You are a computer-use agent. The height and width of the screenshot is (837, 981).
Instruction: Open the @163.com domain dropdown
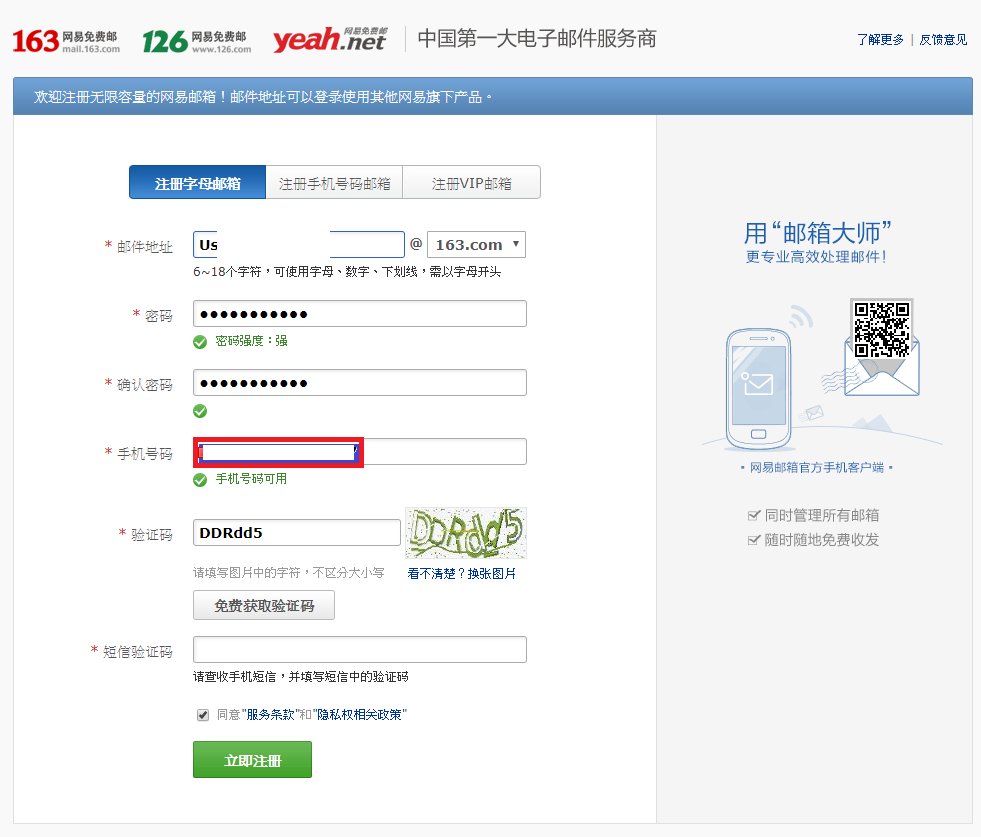(476, 244)
